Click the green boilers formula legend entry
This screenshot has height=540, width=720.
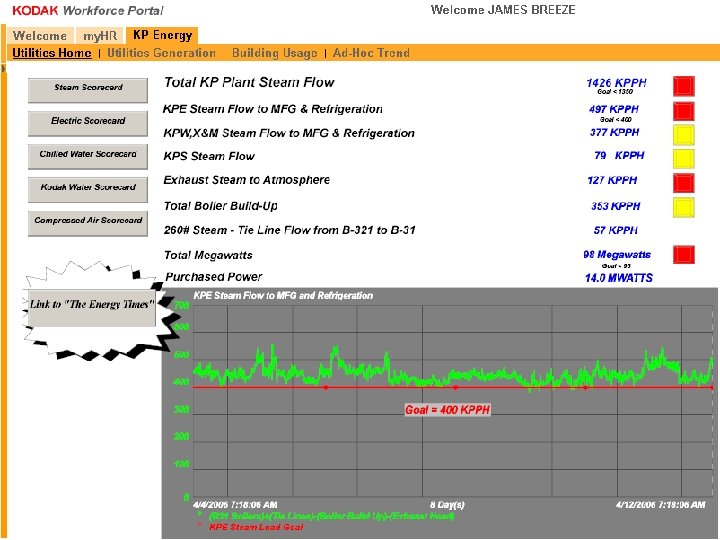click(x=332, y=516)
